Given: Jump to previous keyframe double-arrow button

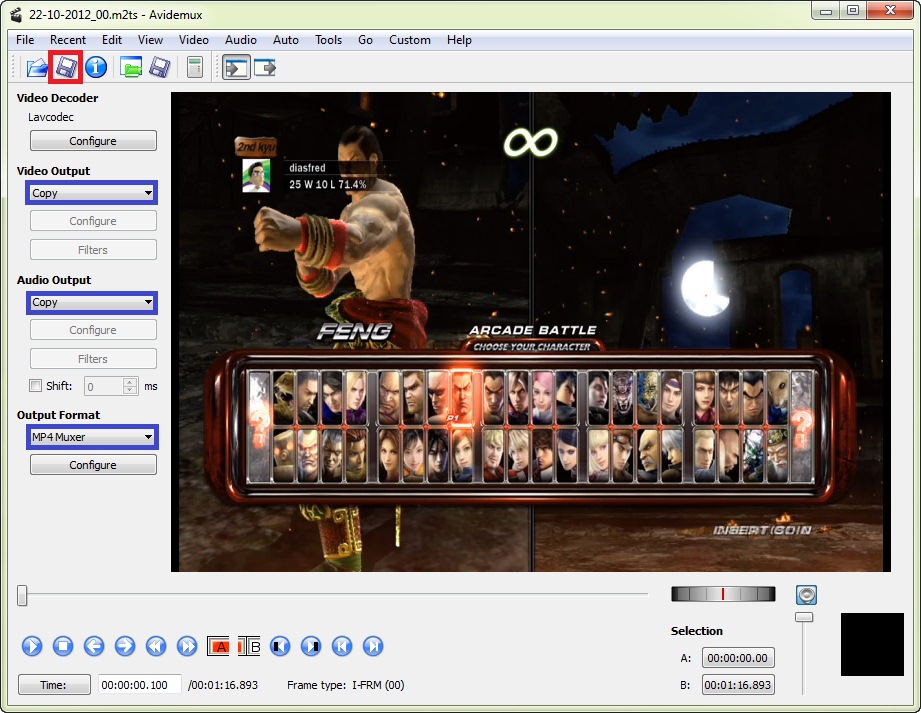Looking at the screenshot, I should point(156,646).
